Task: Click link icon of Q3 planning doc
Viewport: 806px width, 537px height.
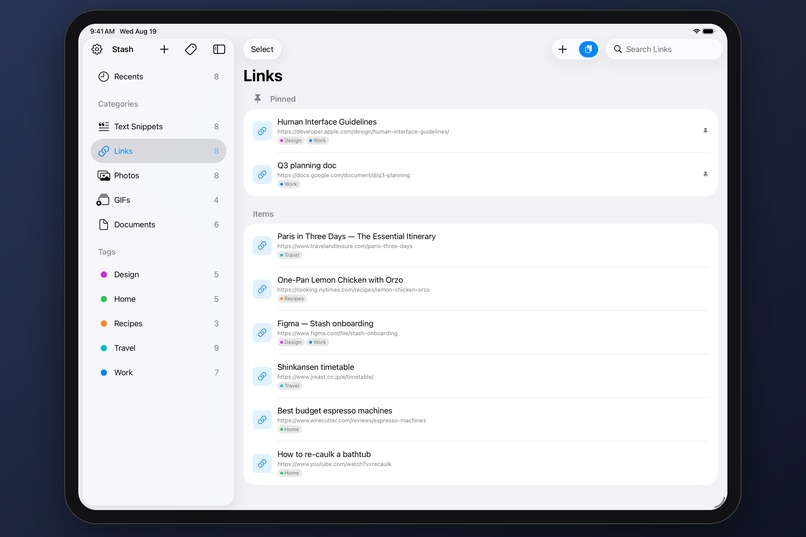Action: (262, 175)
